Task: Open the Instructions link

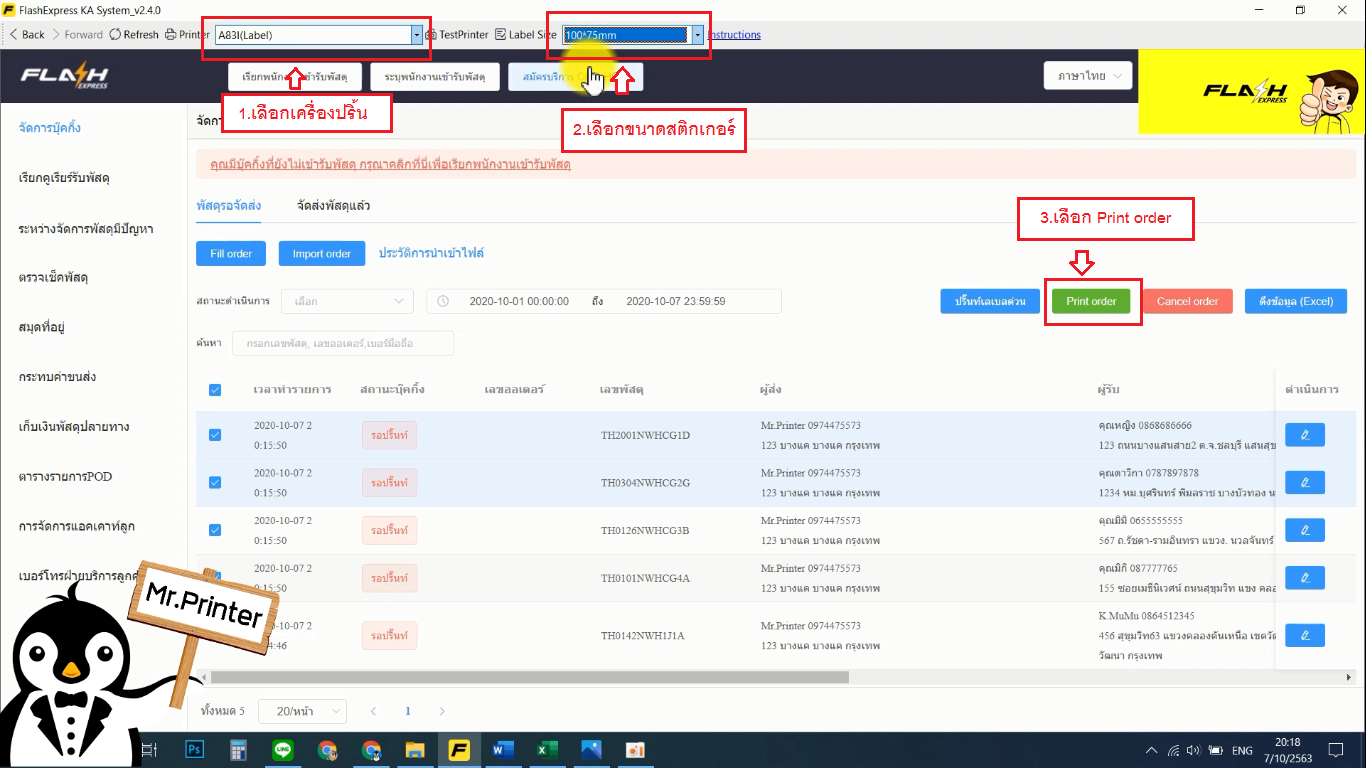Action: tap(734, 35)
